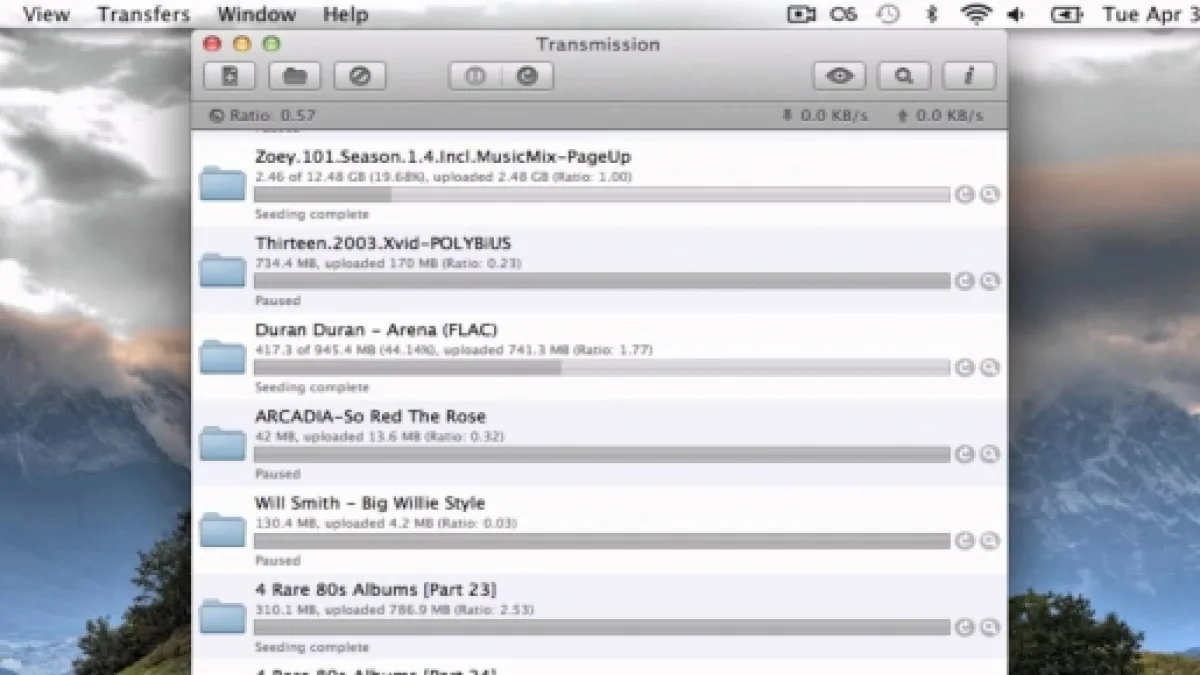Reveal Duran Duran - Arena in Finder

989,368
